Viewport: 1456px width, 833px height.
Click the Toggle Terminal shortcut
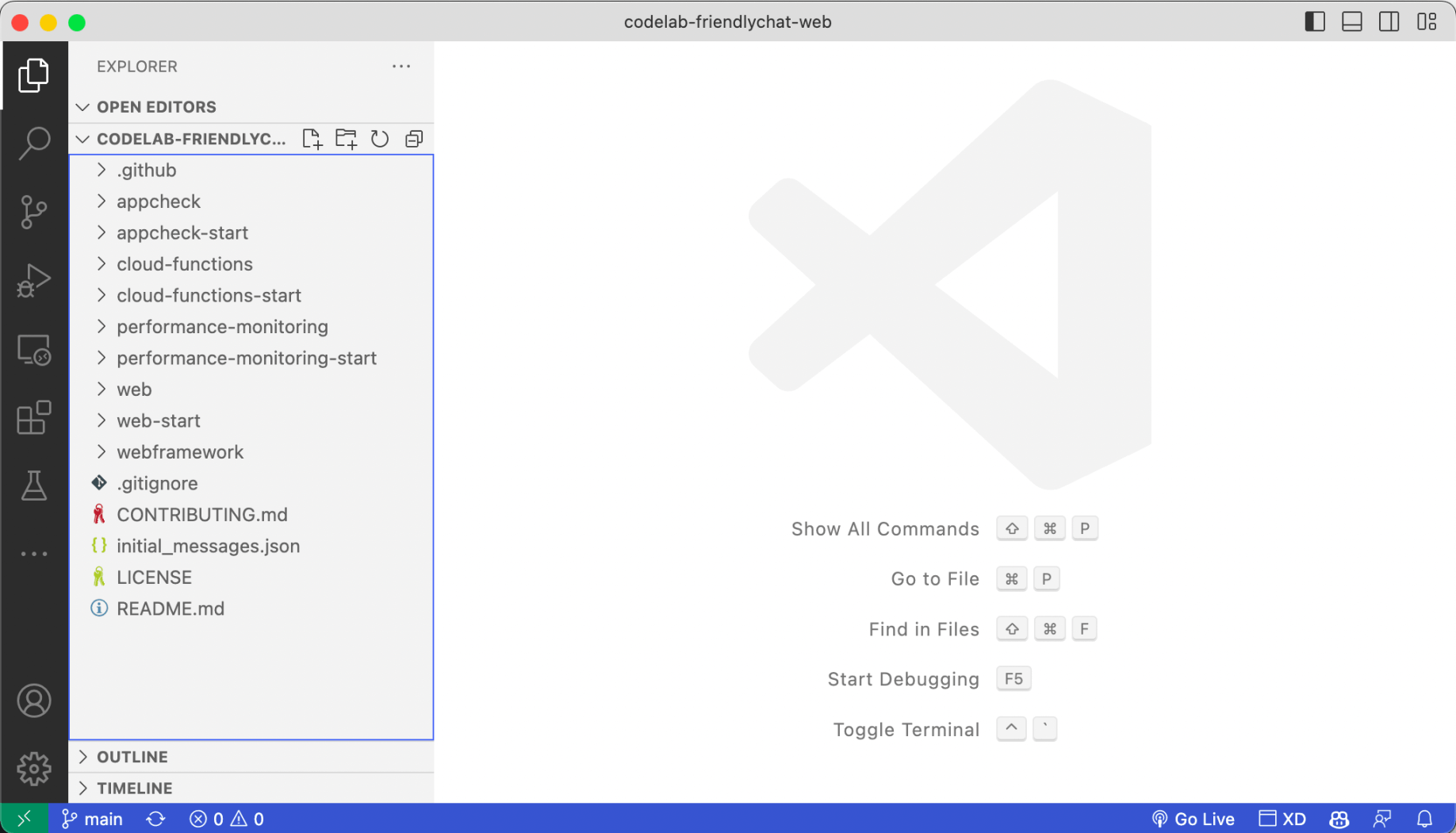coord(945,730)
